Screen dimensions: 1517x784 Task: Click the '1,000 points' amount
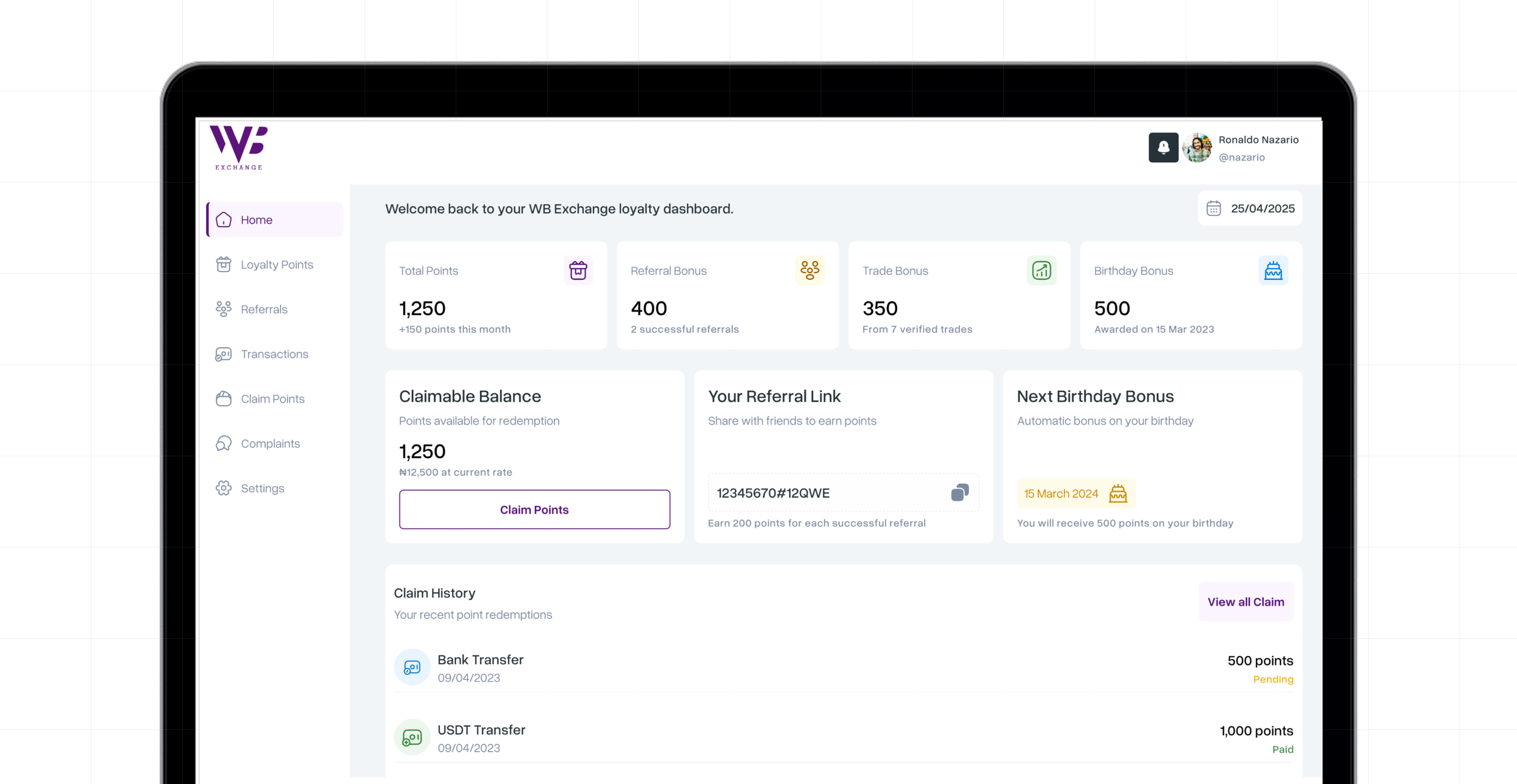(x=1256, y=731)
